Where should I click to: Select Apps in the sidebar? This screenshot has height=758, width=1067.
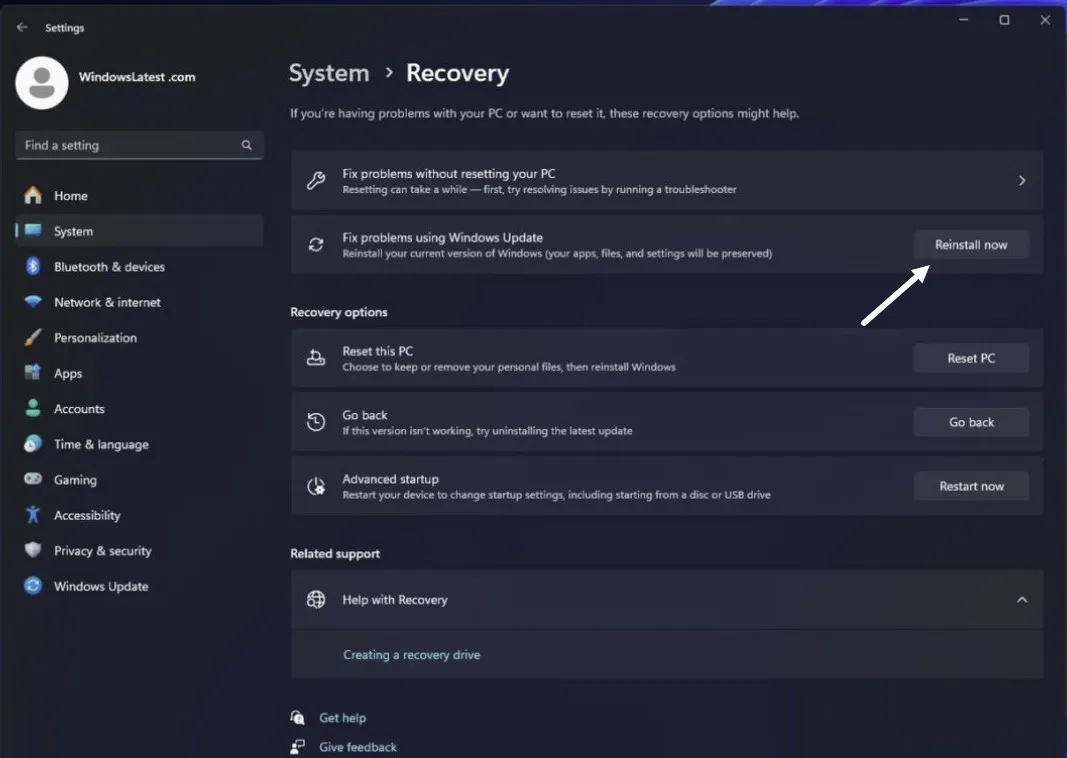click(x=139, y=373)
